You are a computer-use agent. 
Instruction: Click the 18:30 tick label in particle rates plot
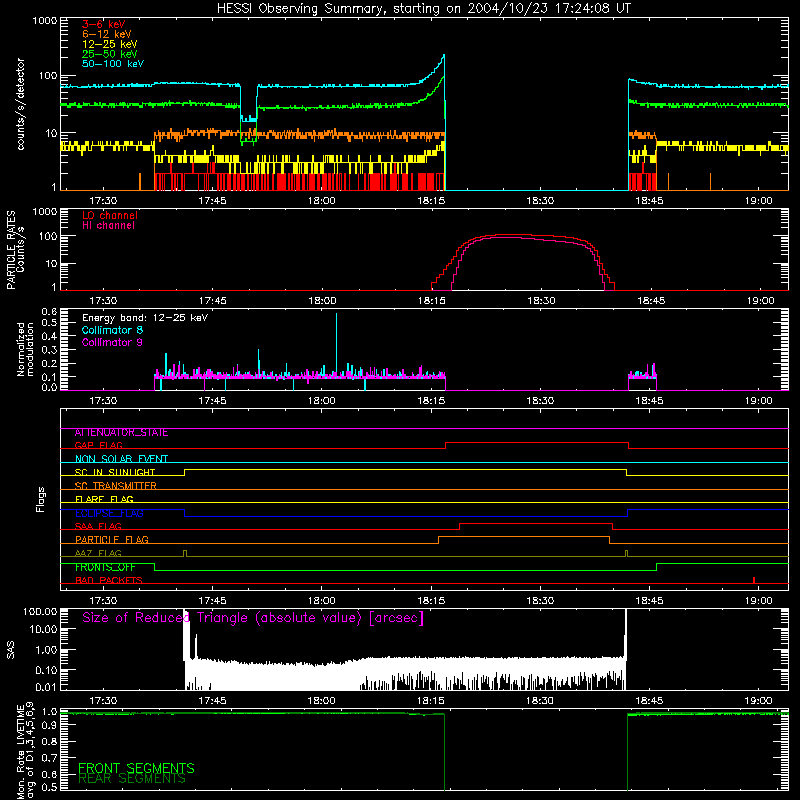pyautogui.click(x=541, y=301)
